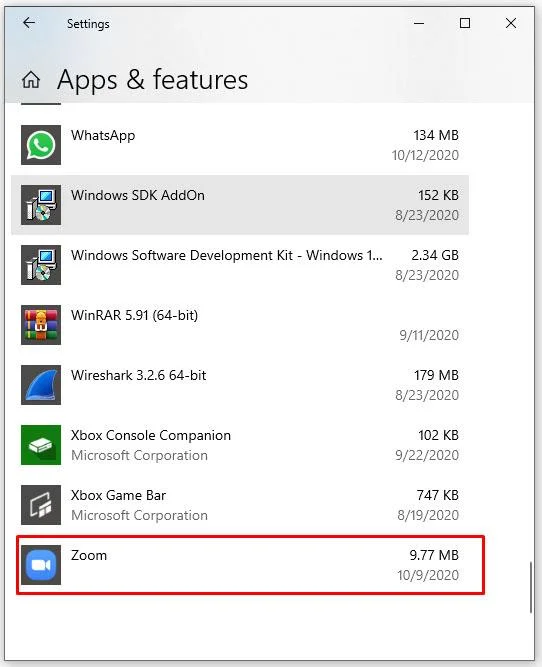This screenshot has height=667, width=542.
Task: Click the Wireshark shark fin icon
Action: pos(41,385)
